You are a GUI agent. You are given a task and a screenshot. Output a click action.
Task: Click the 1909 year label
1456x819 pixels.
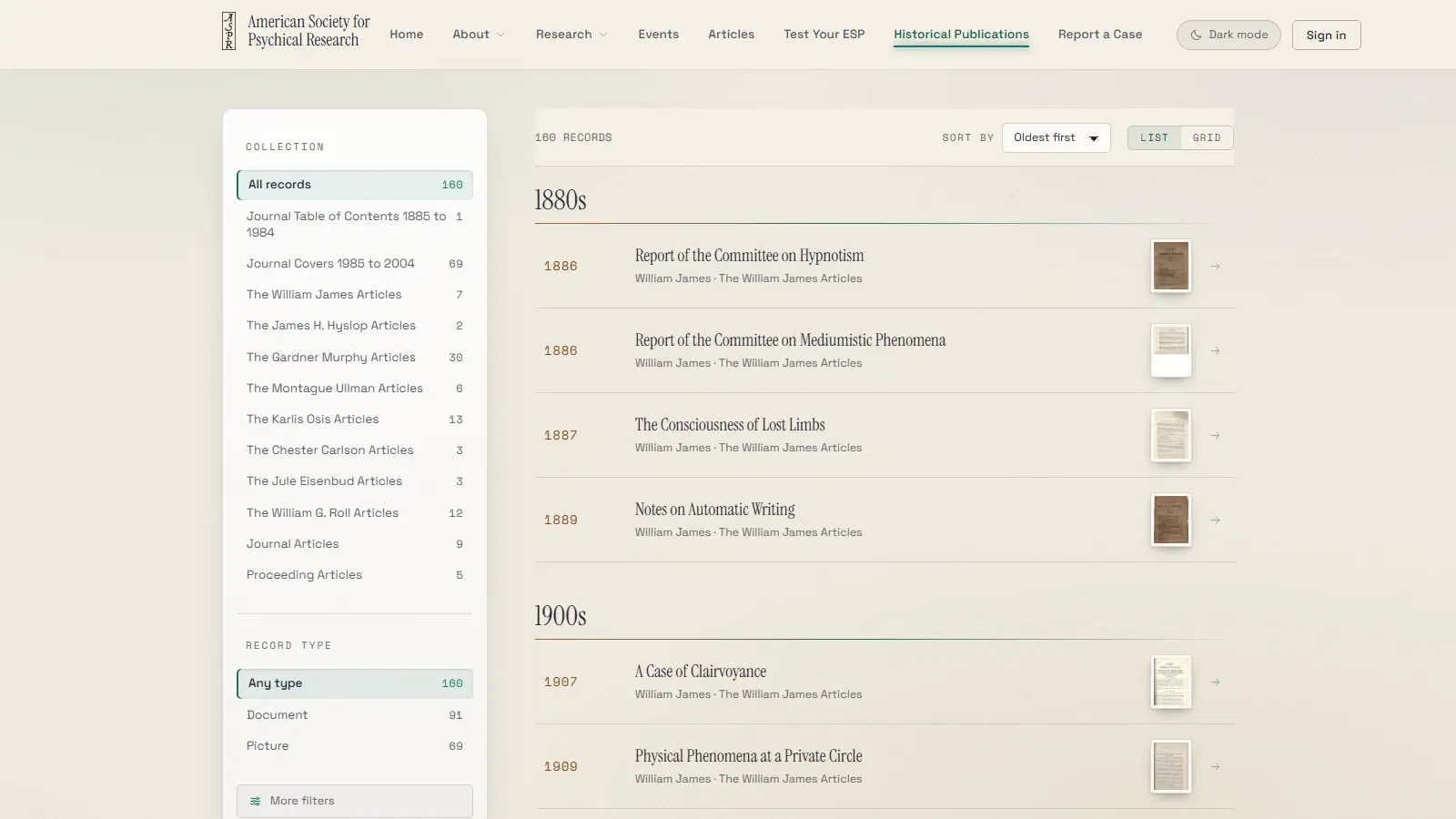pyautogui.click(x=561, y=767)
